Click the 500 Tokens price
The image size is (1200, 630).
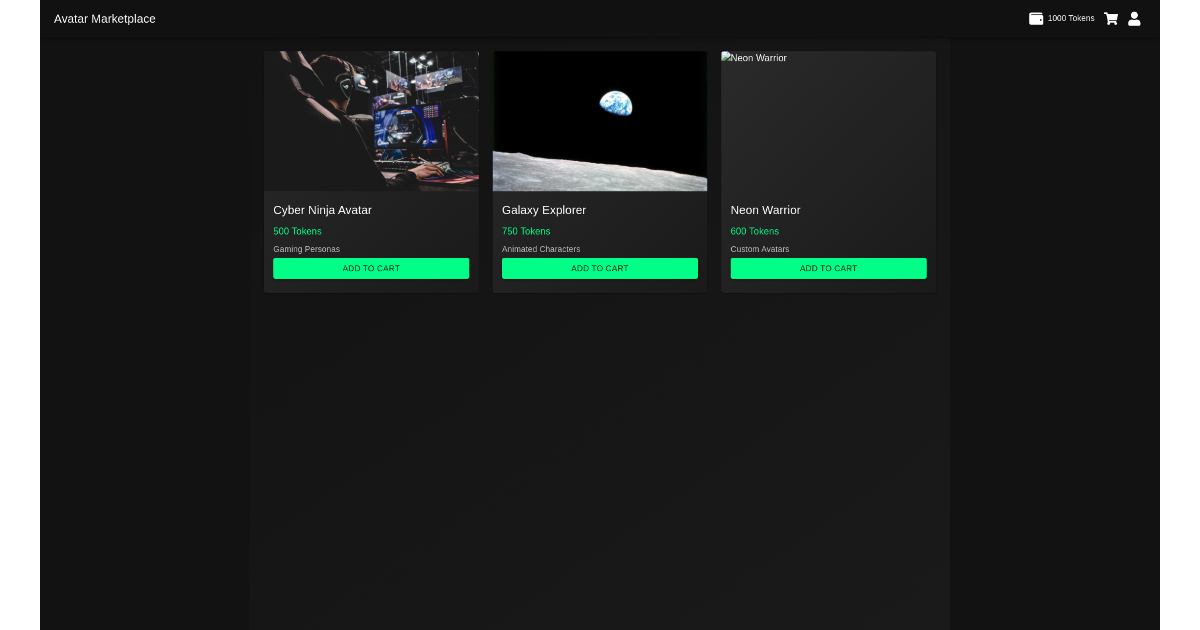tap(297, 231)
